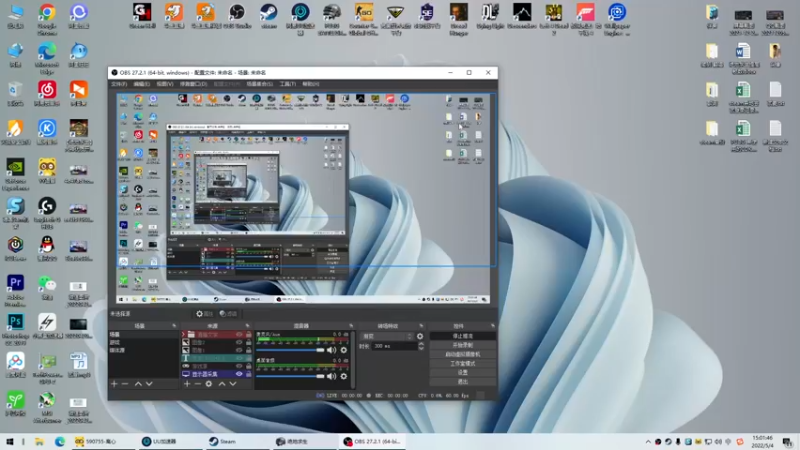Screen dimensions: 800x450
Task: Increase transition duration with up arrow
Action: point(421,344)
